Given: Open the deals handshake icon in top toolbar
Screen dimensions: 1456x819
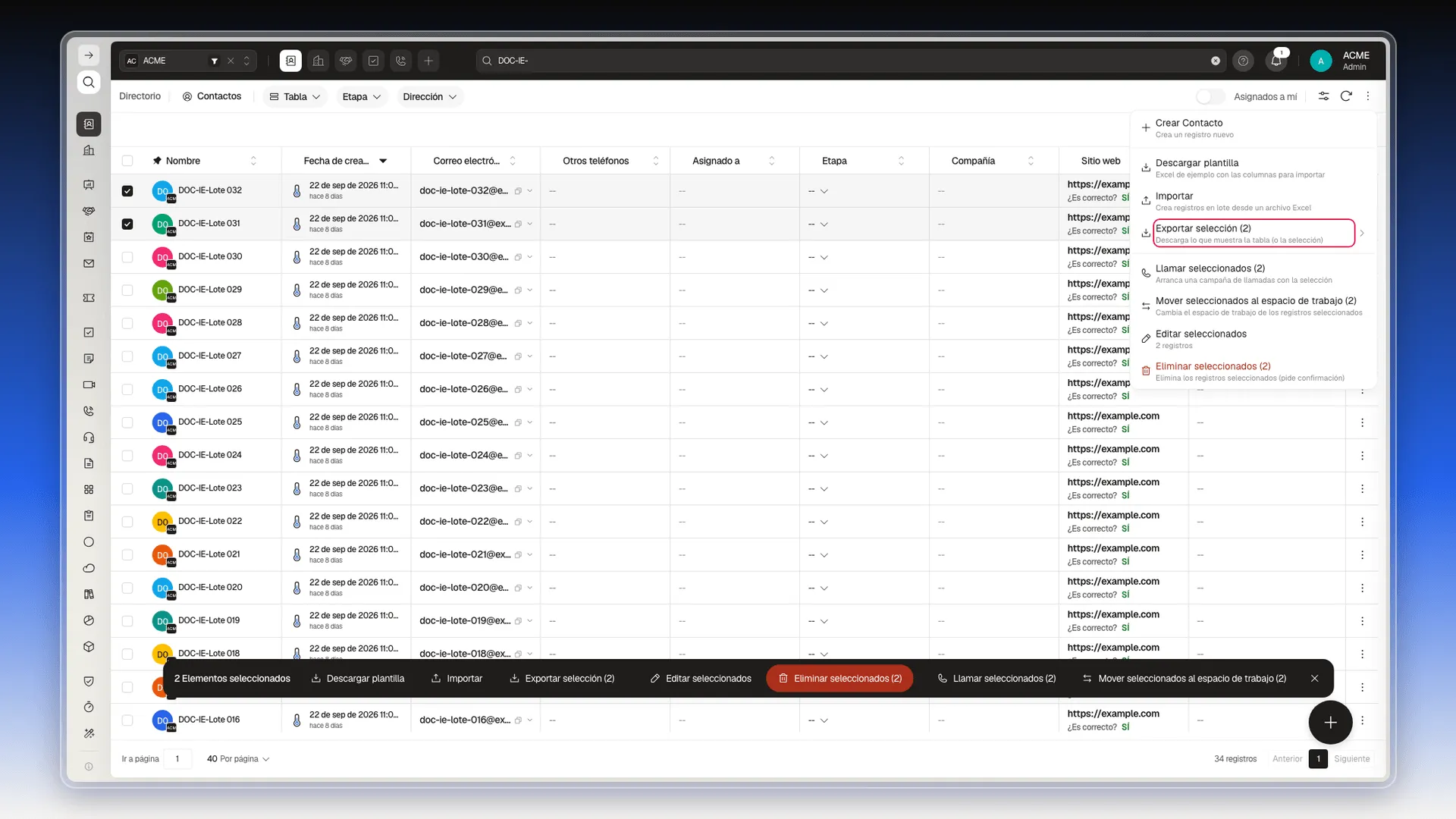Looking at the screenshot, I should pyautogui.click(x=346, y=61).
